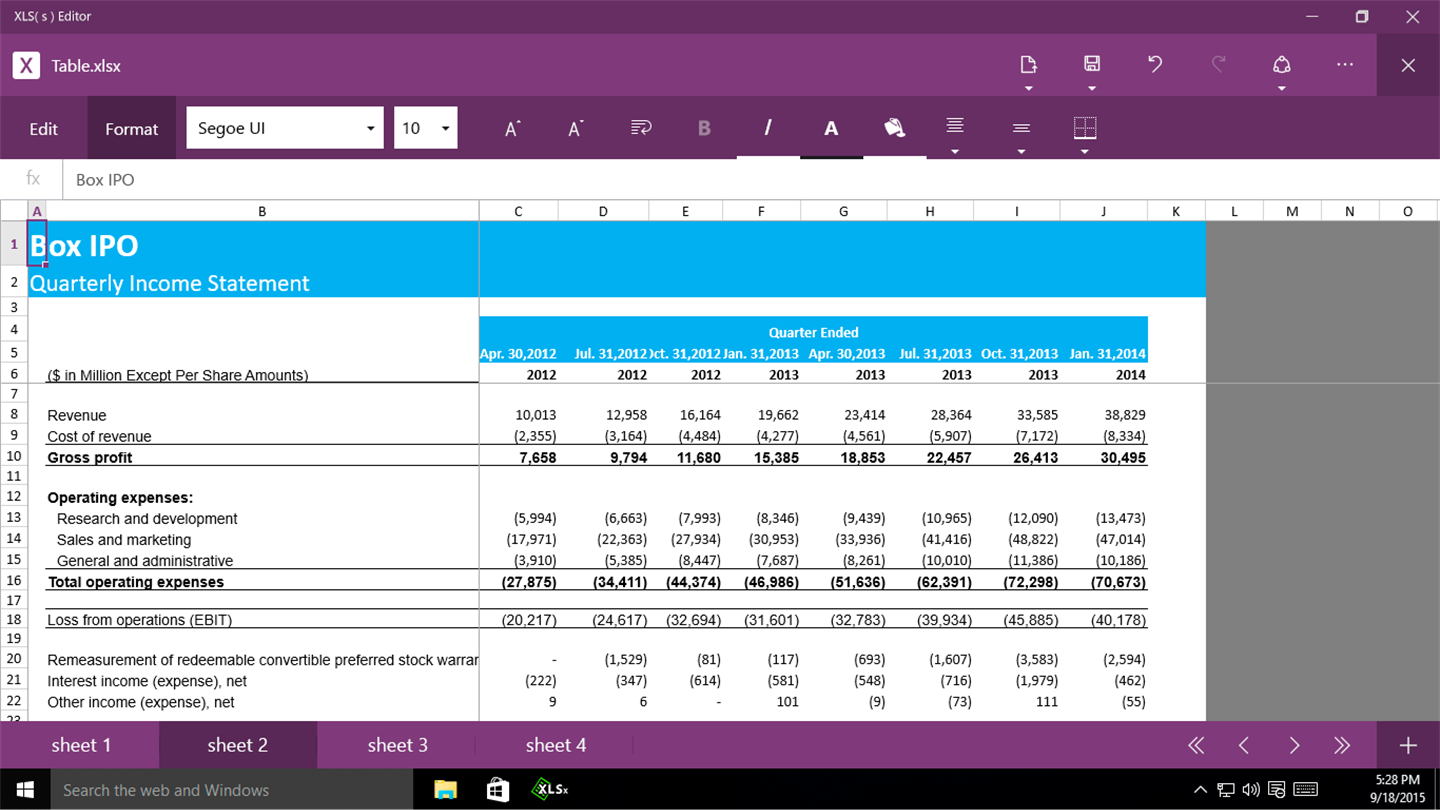Open File Explorer from the taskbar
Viewport: 1440px width, 810px height.
[x=446, y=790]
